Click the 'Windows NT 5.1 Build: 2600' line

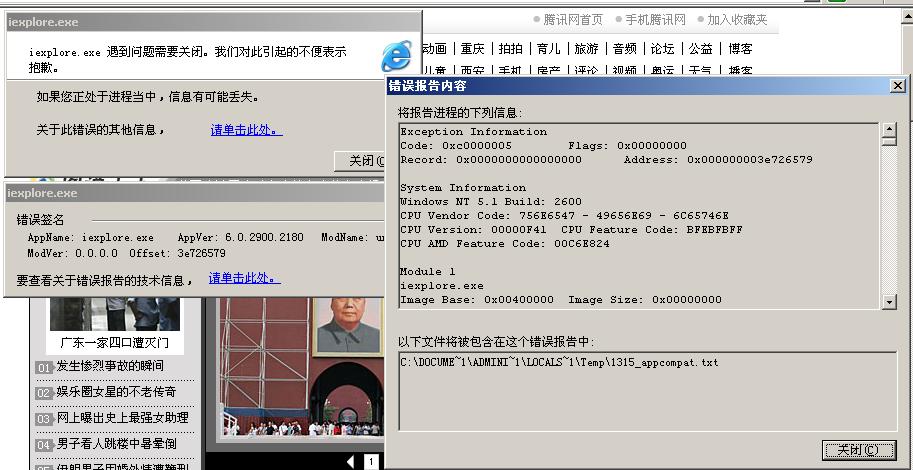pos(491,202)
